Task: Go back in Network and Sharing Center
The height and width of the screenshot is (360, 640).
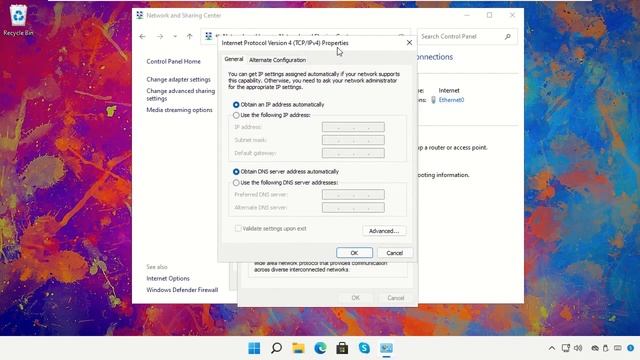Action: (x=142, y=36)
